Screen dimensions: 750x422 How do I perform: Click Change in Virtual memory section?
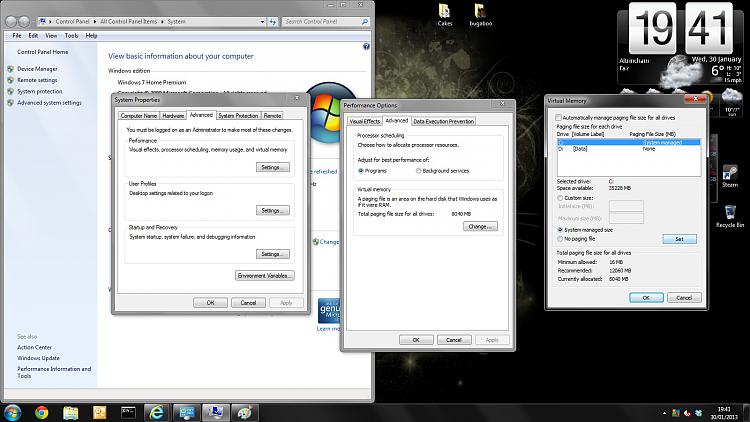480,226
